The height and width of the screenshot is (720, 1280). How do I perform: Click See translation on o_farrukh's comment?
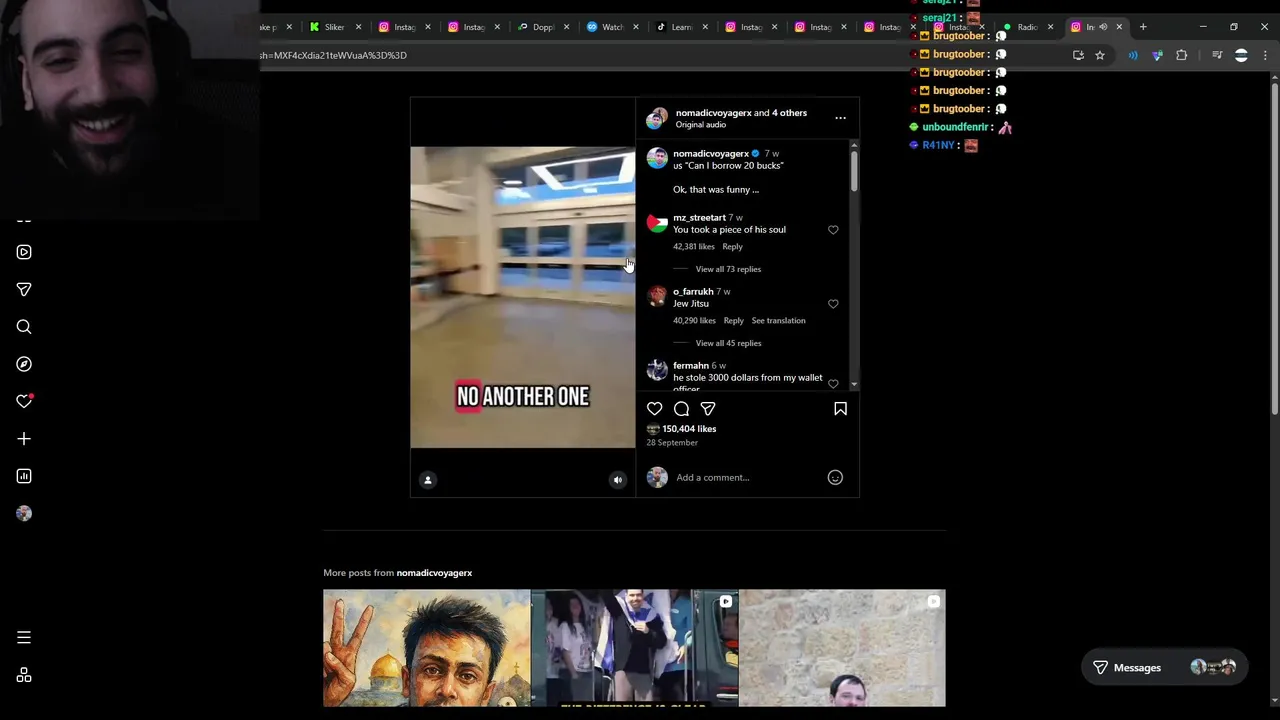(778, 320)
